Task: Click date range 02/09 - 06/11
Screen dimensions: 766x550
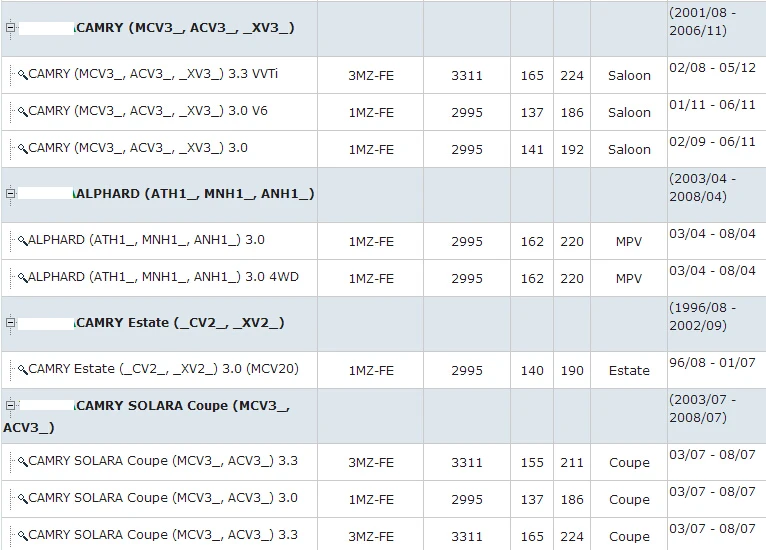Action: (x=712, y=142)
